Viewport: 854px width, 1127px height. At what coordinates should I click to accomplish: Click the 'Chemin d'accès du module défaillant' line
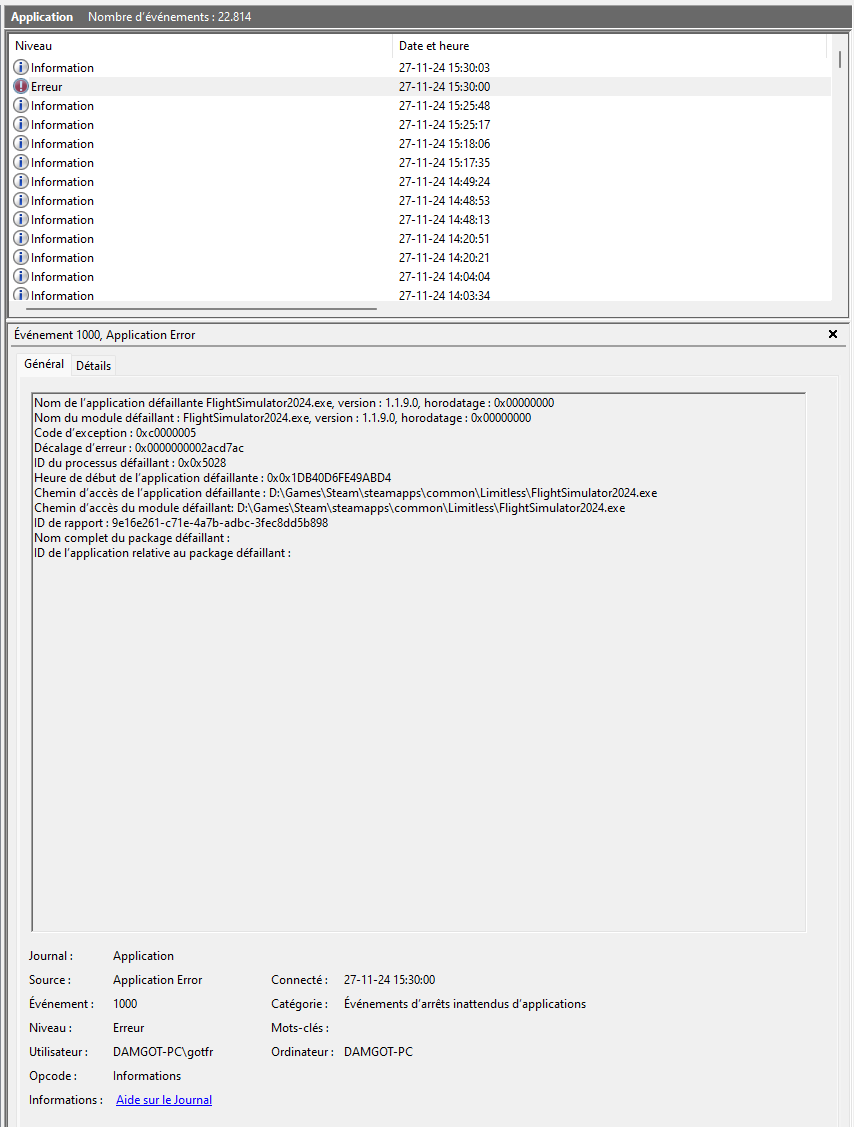[x=330, y=509]
